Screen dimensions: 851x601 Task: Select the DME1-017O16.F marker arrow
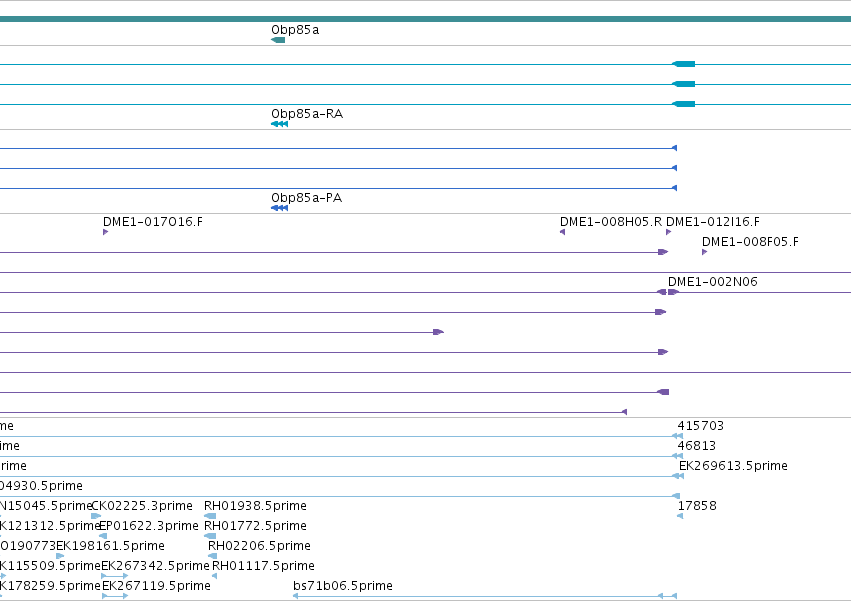tap(105, 232)
